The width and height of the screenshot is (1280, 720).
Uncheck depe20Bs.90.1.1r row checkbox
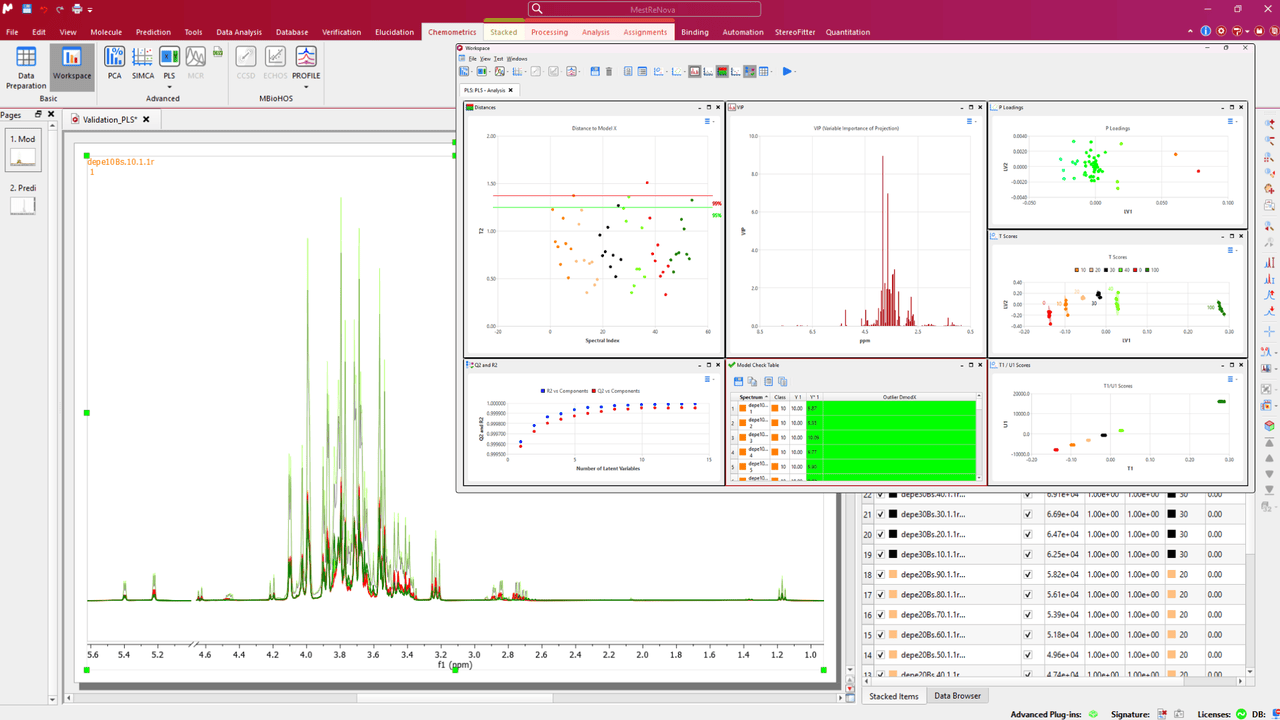point(881,574)
